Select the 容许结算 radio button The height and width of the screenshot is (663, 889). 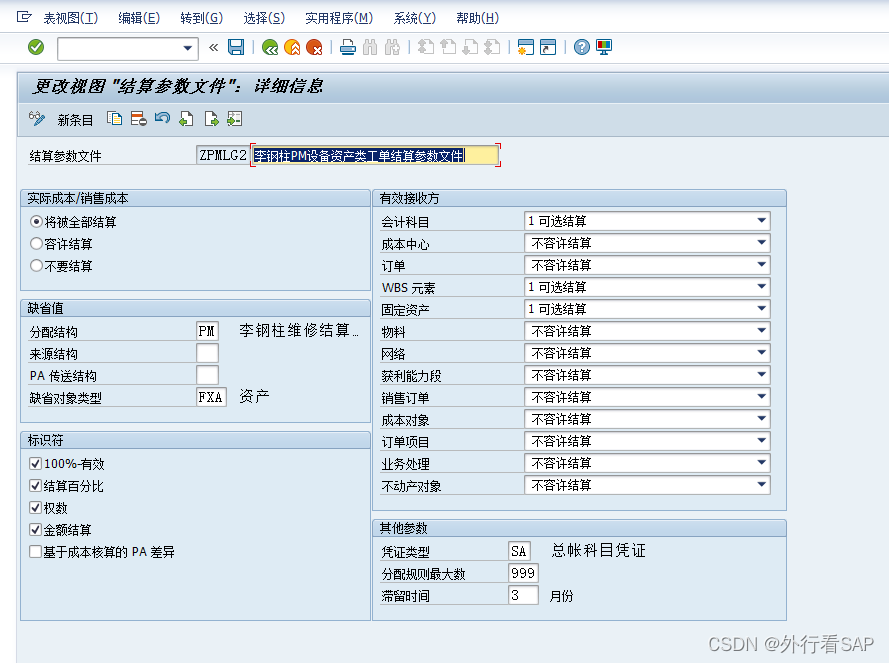(x=36, y=244)
